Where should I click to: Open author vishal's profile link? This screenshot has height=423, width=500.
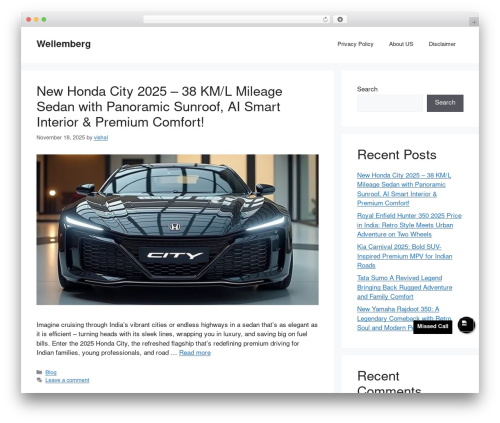click(x=101, y=138)
